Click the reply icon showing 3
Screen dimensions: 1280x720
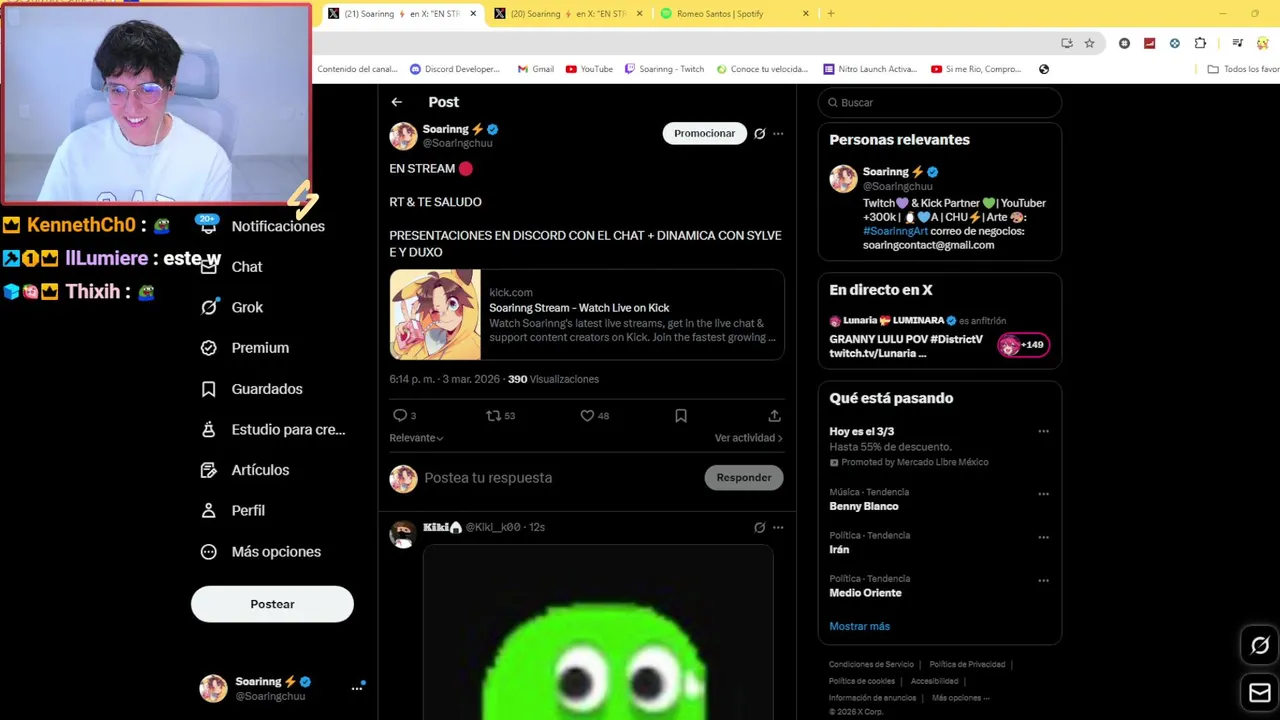point(400,415)
